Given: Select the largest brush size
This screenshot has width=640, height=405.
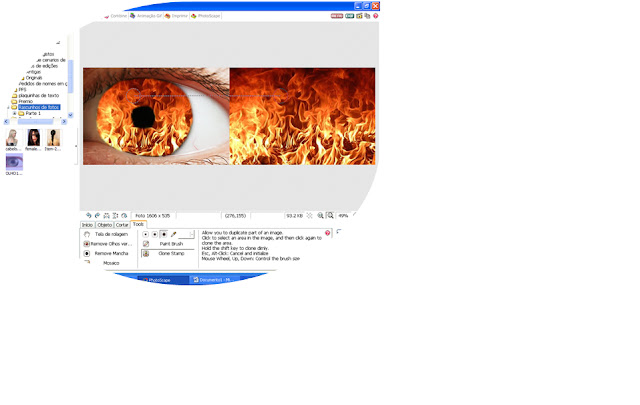Looking at the screenshot, I should tap(164, 234).
